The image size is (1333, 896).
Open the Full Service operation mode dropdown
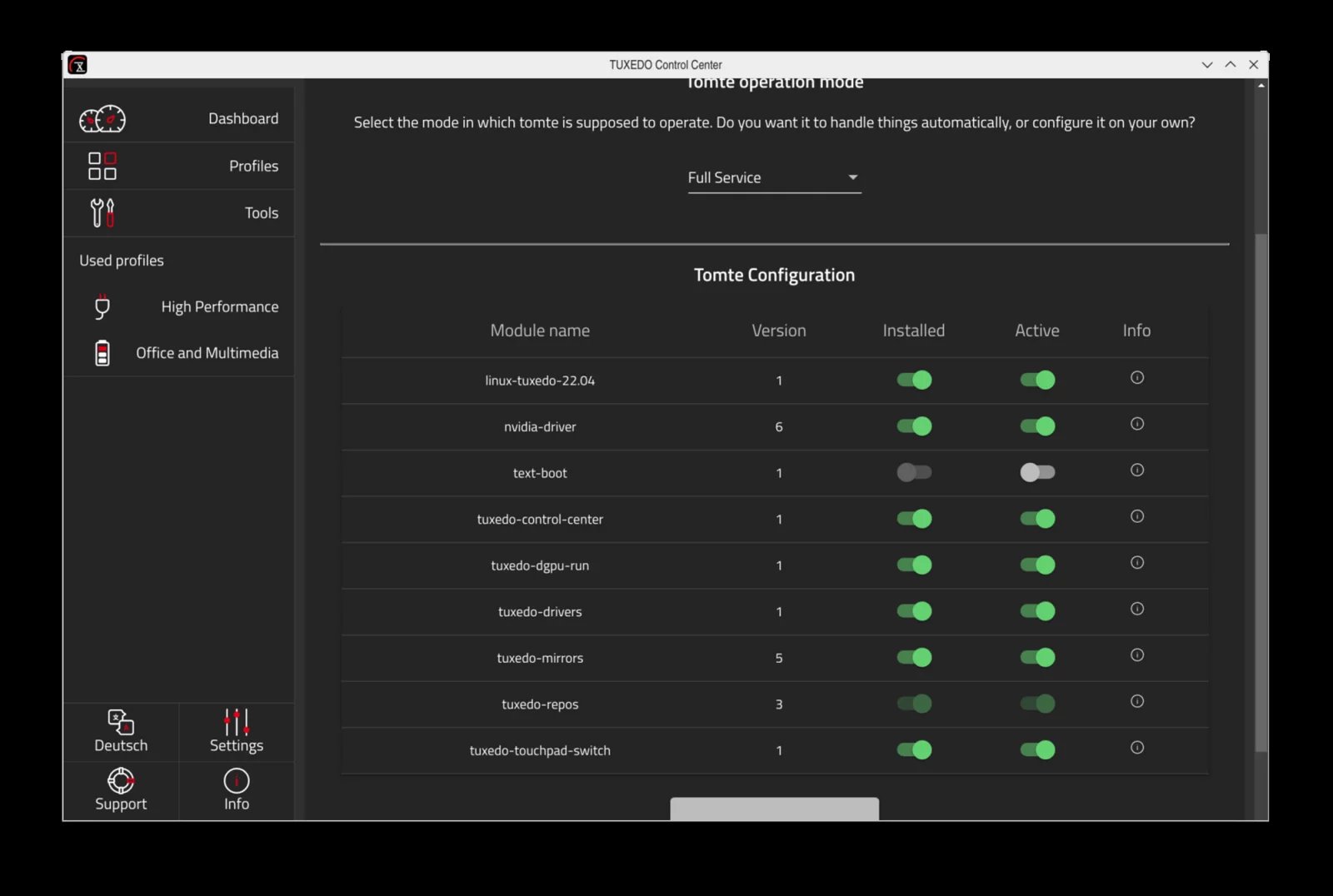[774, 177]
